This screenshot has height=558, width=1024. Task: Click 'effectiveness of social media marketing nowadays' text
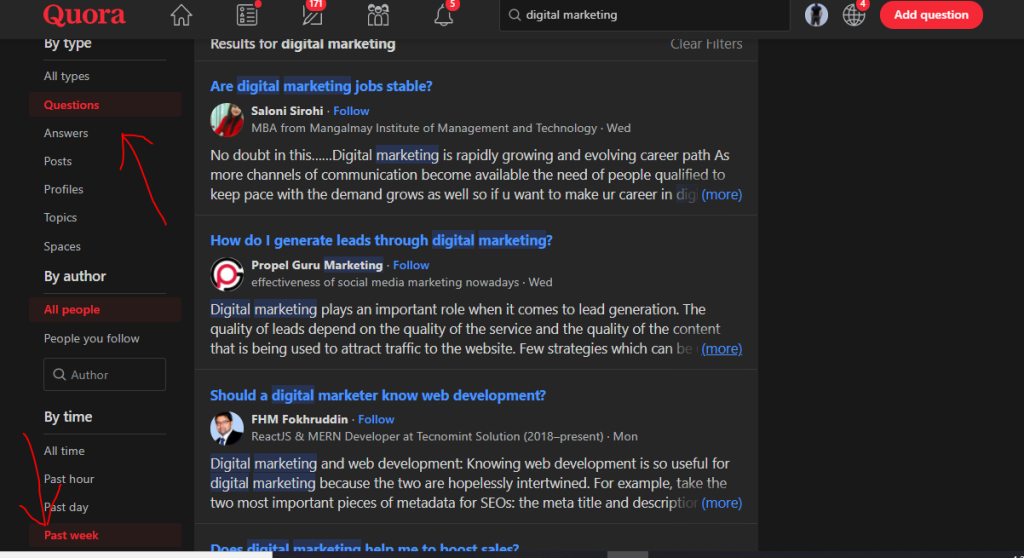385,282
